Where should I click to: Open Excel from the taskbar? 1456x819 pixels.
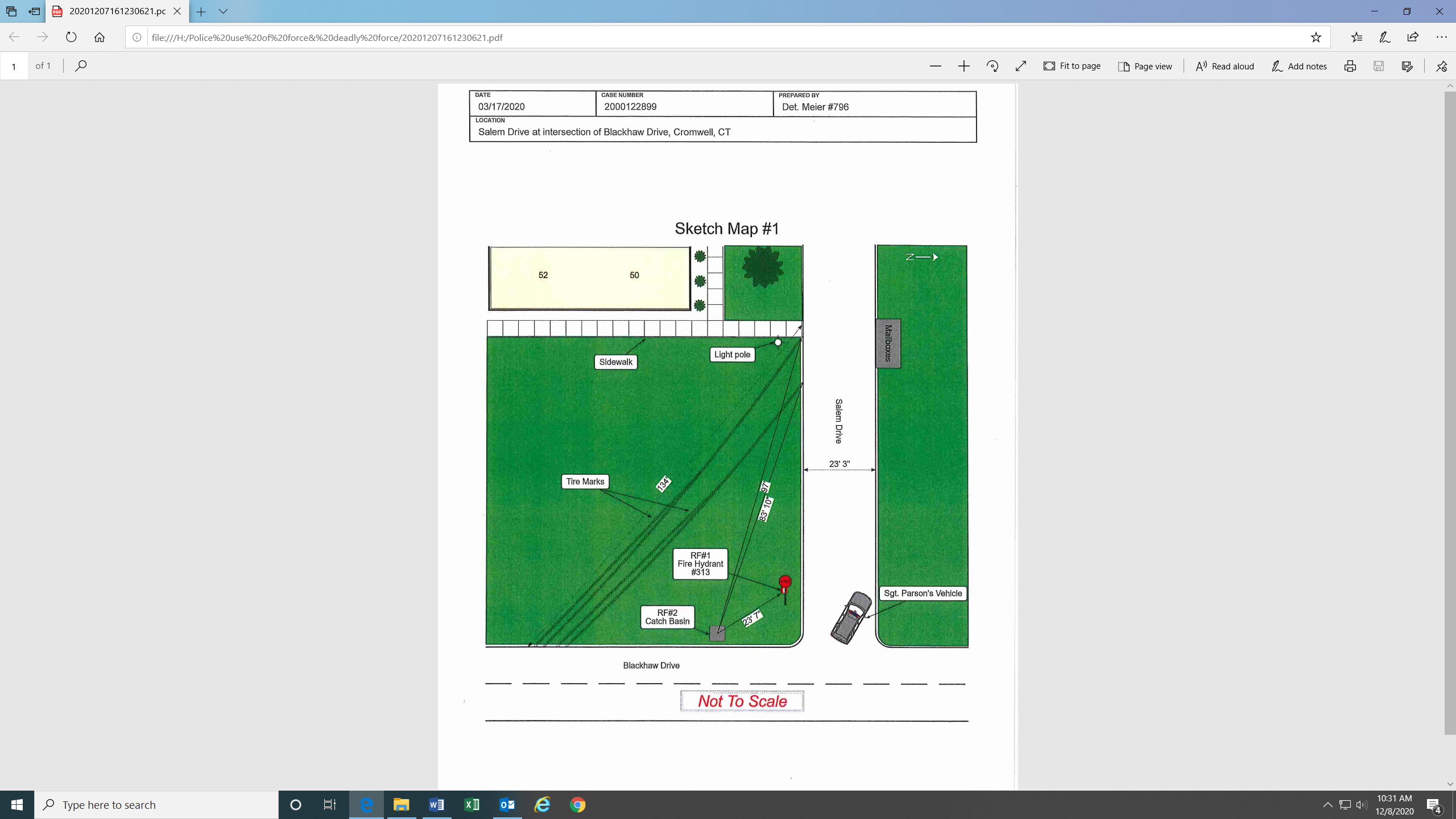coord(471,805)
